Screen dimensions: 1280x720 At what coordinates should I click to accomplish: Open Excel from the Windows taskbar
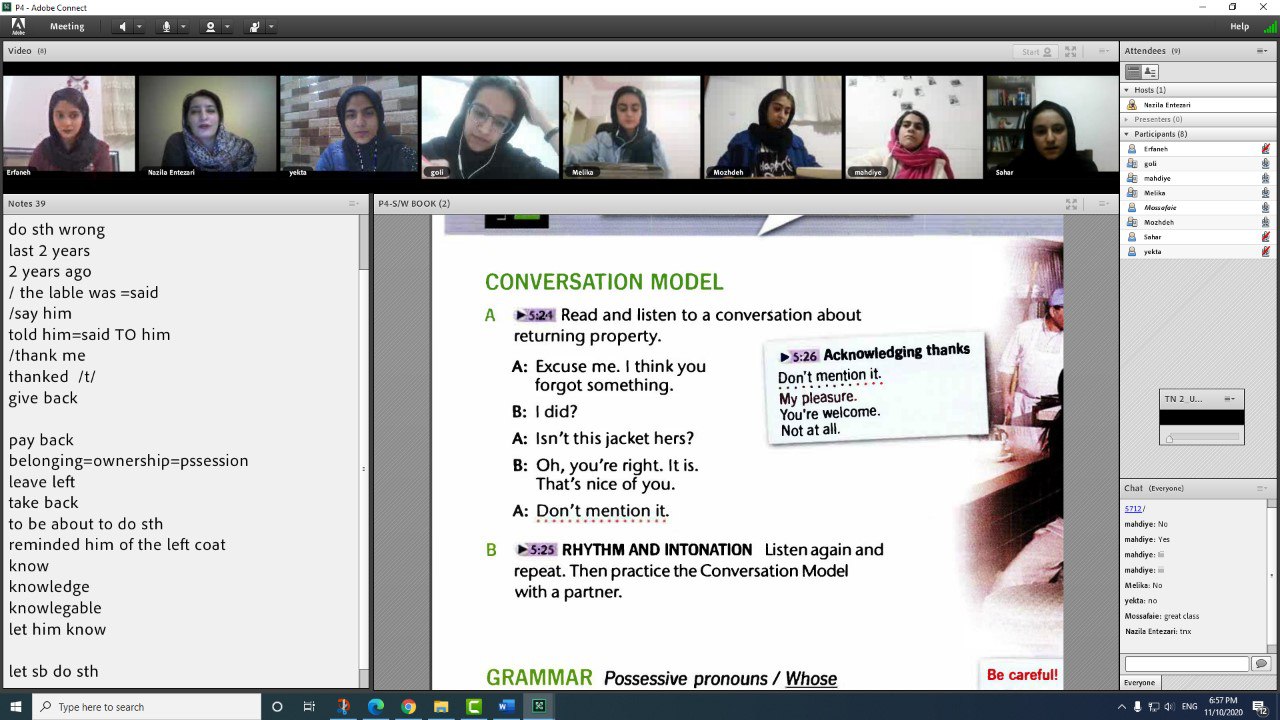tap(539, 707)
